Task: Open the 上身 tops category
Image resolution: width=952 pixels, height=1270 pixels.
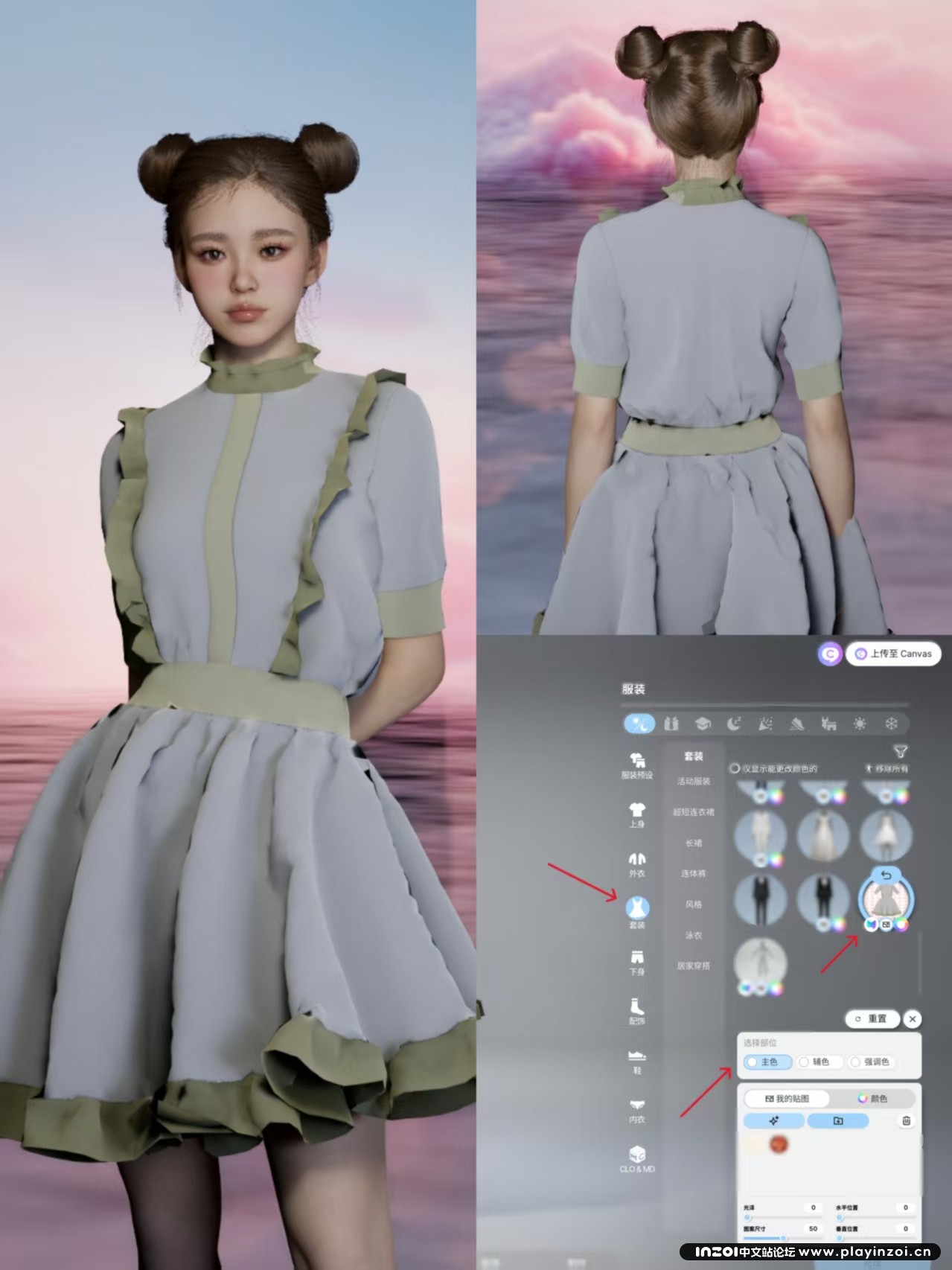Action: [x=637, y=811]
